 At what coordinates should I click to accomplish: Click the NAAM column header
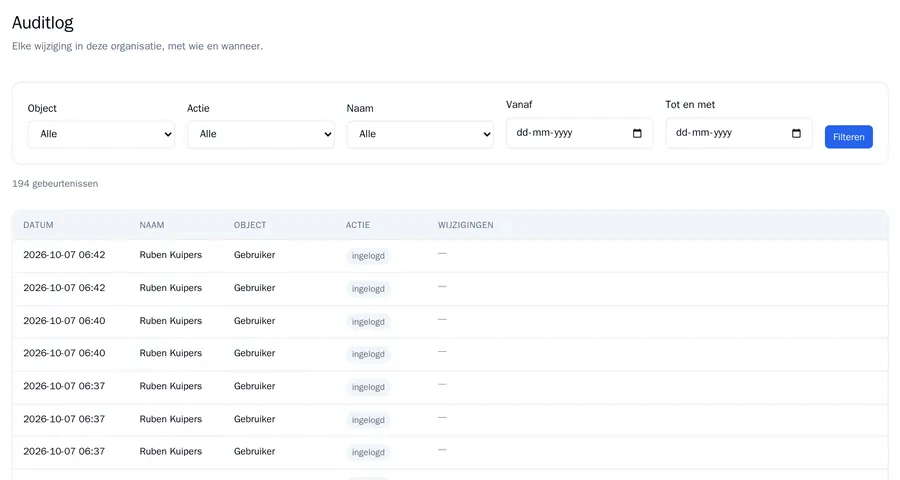[152, 225]
